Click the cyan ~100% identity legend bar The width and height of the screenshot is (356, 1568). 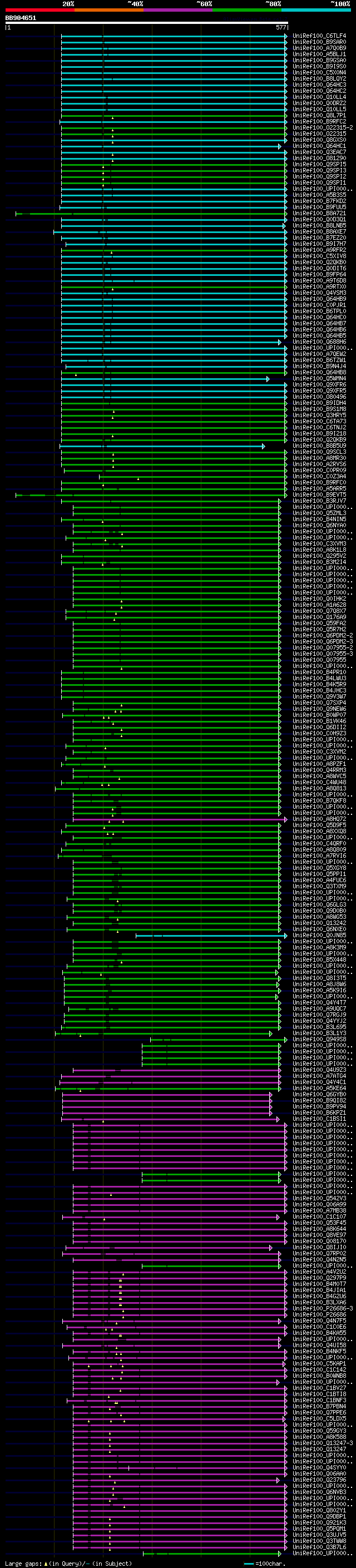[316, 10]
